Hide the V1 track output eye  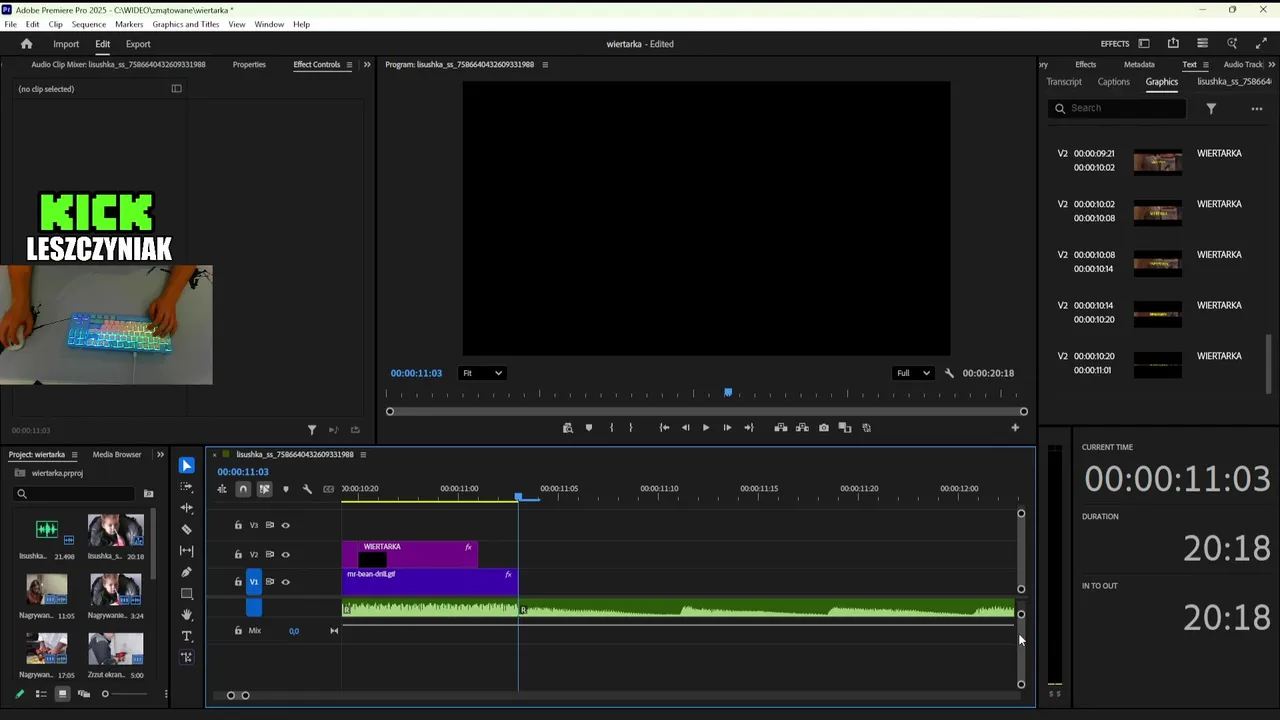click(285, 581)
